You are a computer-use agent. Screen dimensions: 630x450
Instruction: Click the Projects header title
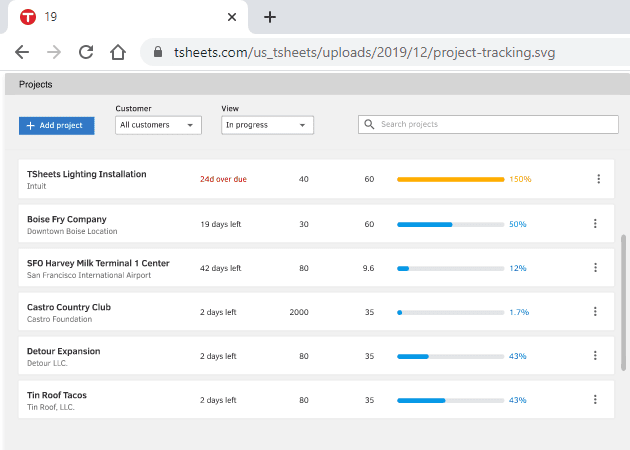pyautogui.click(x=35, y=84)
